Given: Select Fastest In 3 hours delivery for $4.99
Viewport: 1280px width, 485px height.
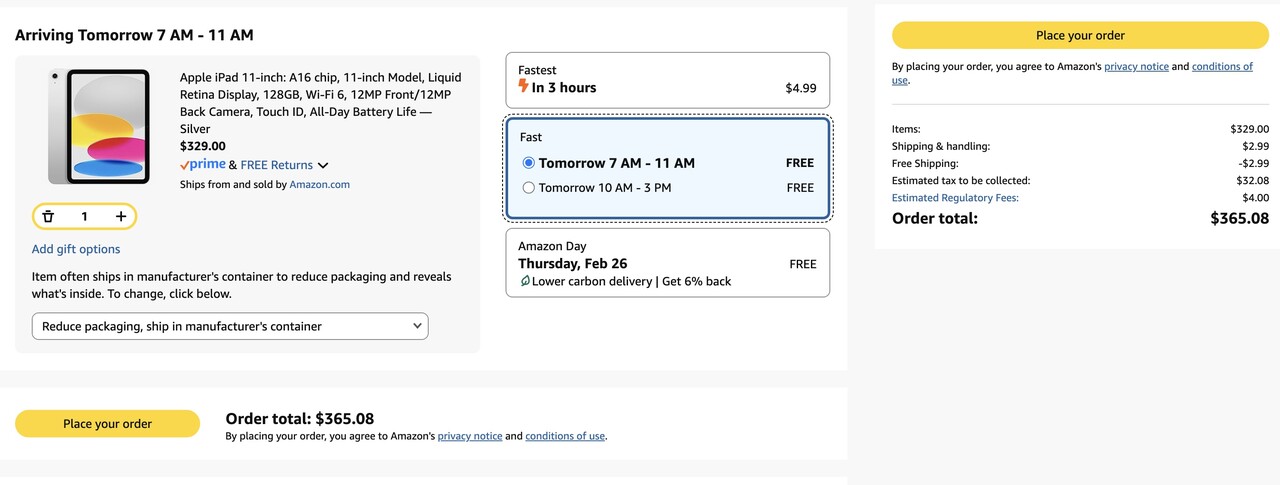Looking at the screenshot, I should point(667,80).
